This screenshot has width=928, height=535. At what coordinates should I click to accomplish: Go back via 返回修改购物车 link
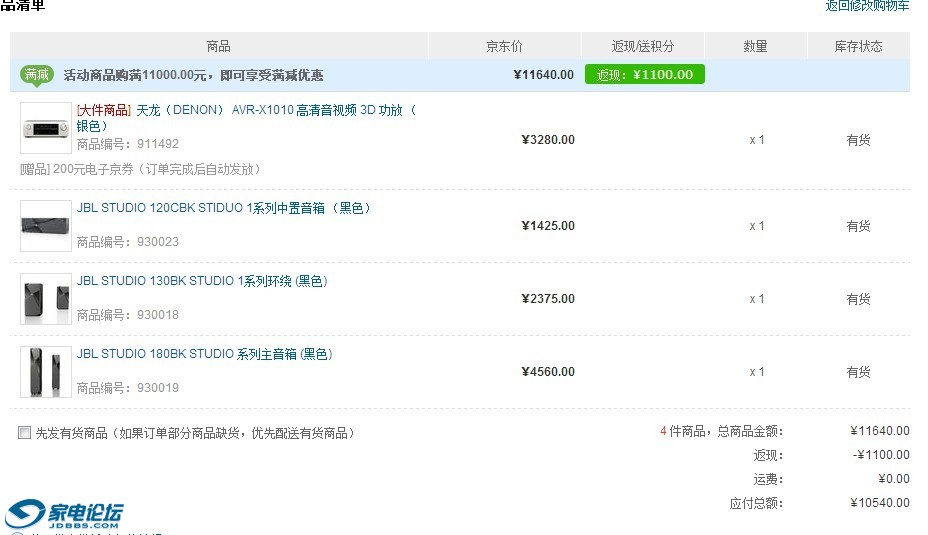(x=867, y=5)
